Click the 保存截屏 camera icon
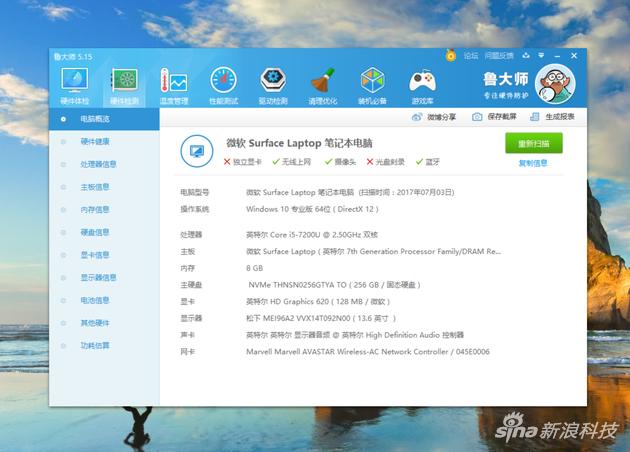Viewport: 630px width, 452px height. (x=477, y=117)
